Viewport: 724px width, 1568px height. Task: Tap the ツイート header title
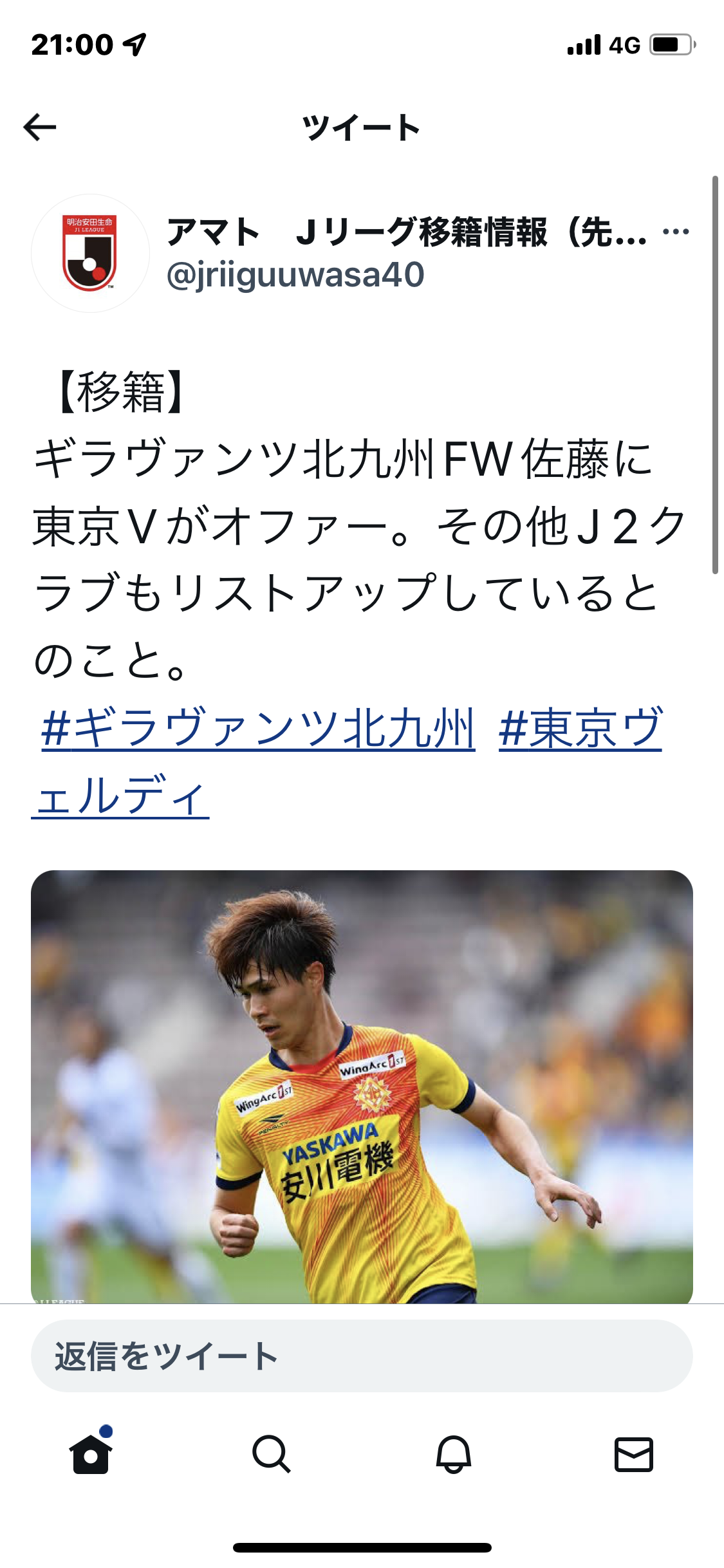coord(362,127)
